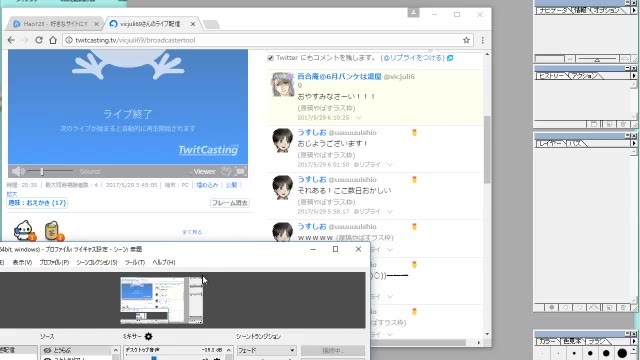Image resolution: width=640 pixels, height=360 pixels.
Task: Open the プロファイル(P) menu in OBS
Action: [54, 262]
